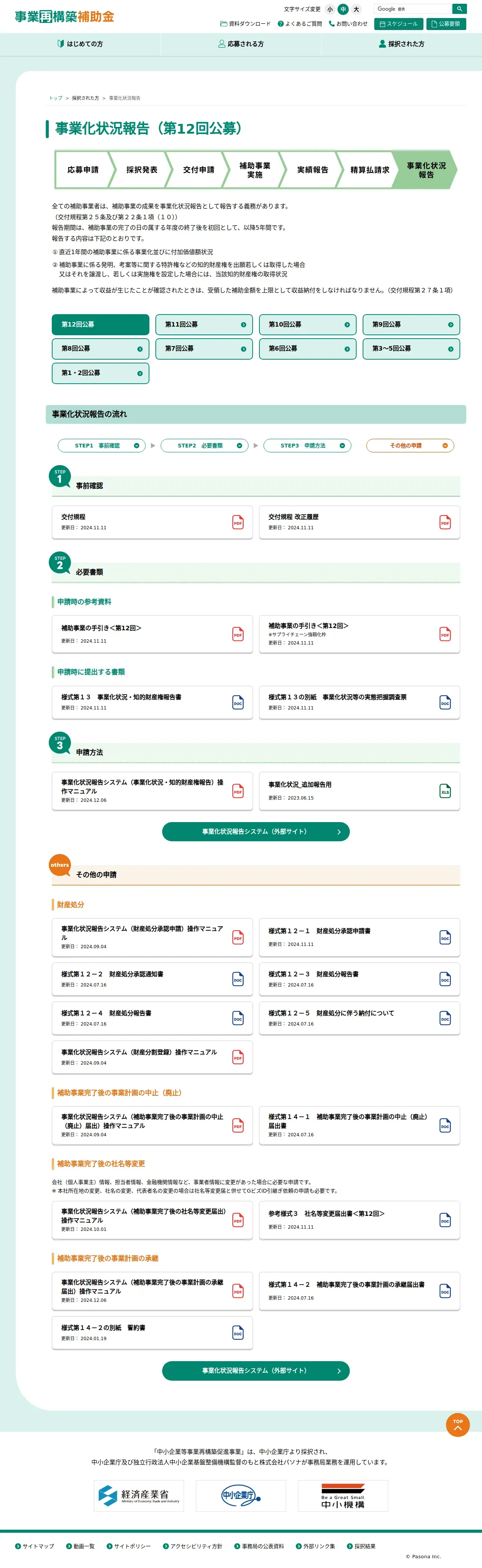This screenshot has width=482, height=1568.
Task: Set font size to 大
Action: tap(357, 9)
